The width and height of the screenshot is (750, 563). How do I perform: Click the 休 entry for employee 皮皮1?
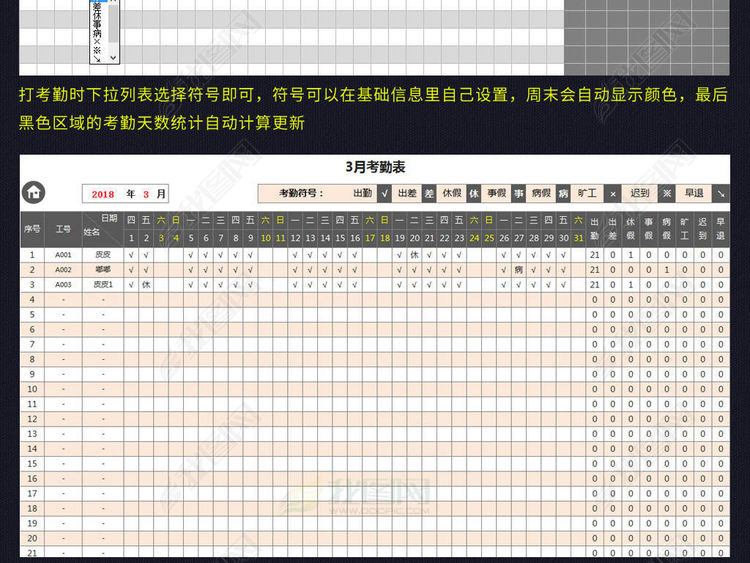pyautogui.click(x=146, y=285)
